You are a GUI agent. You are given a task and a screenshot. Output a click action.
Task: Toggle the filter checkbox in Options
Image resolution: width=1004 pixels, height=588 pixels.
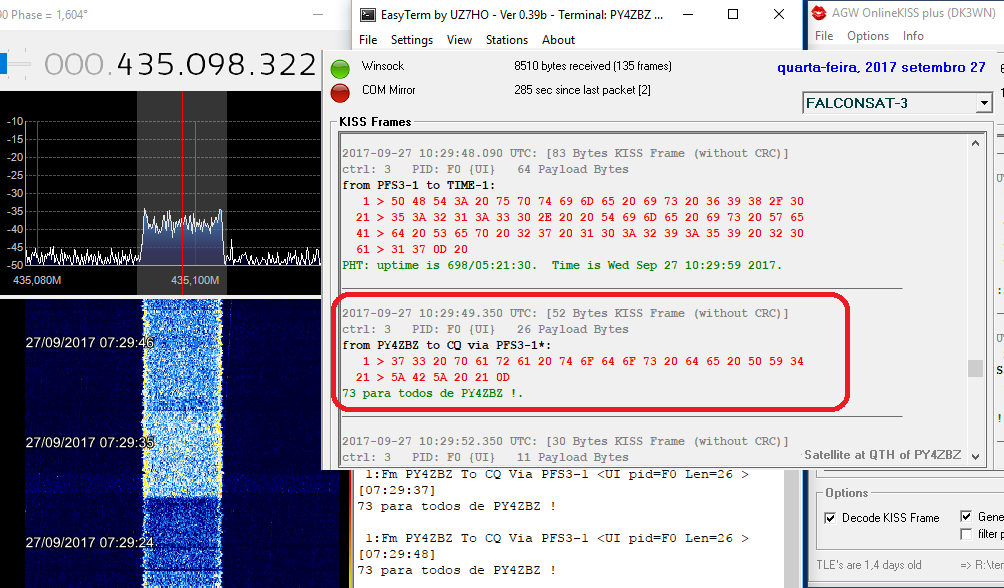(x=966, y=534)
